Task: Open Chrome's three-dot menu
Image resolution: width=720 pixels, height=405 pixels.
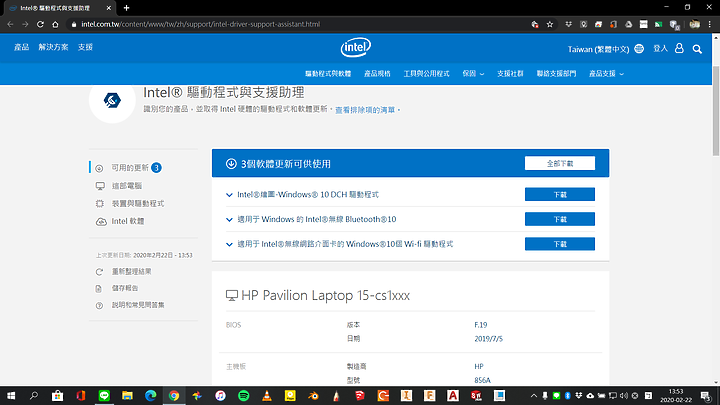Action: tap(709, 24)
